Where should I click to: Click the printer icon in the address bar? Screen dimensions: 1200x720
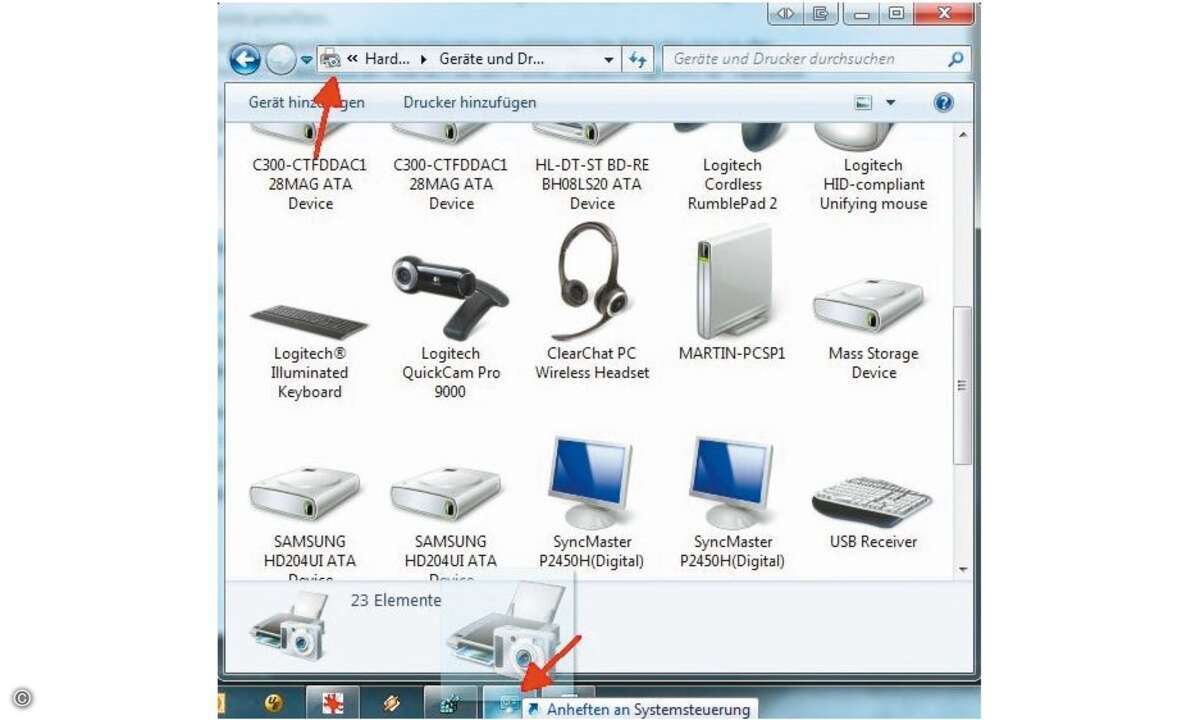click(x=331, y=59)
